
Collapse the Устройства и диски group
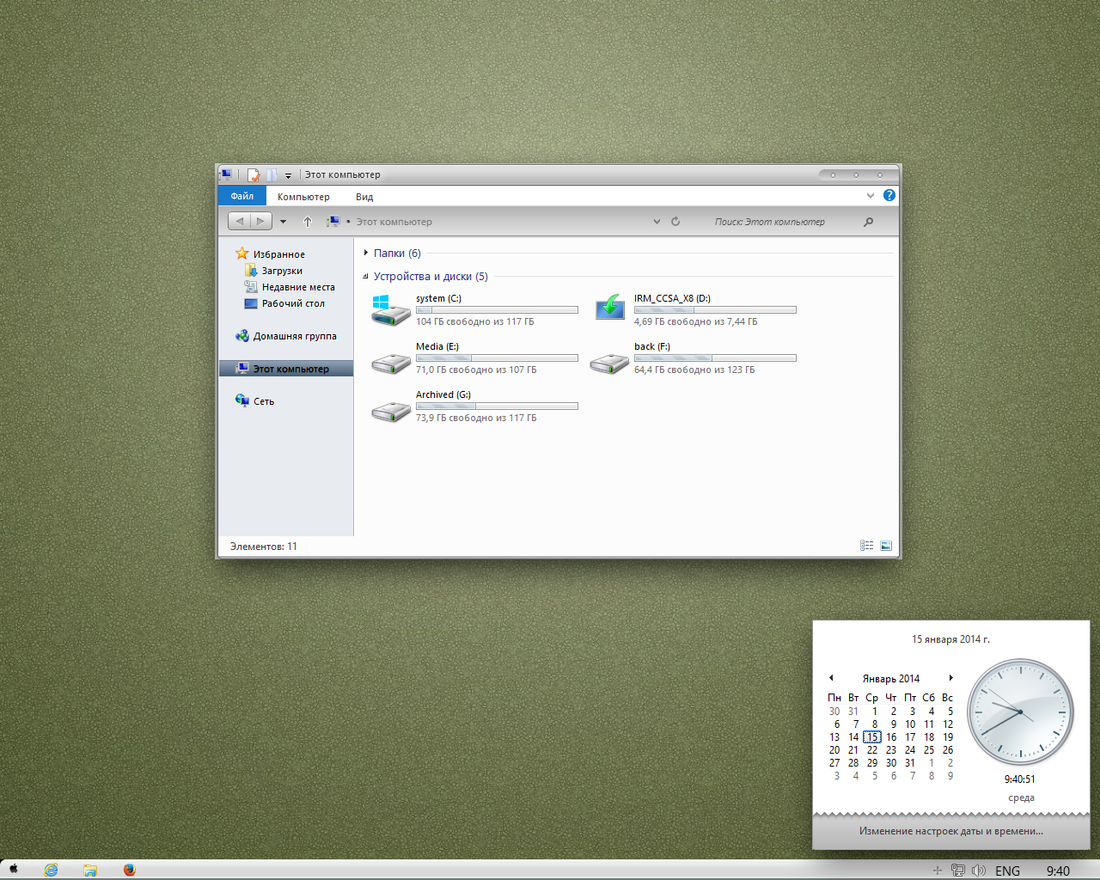point(365,276)
